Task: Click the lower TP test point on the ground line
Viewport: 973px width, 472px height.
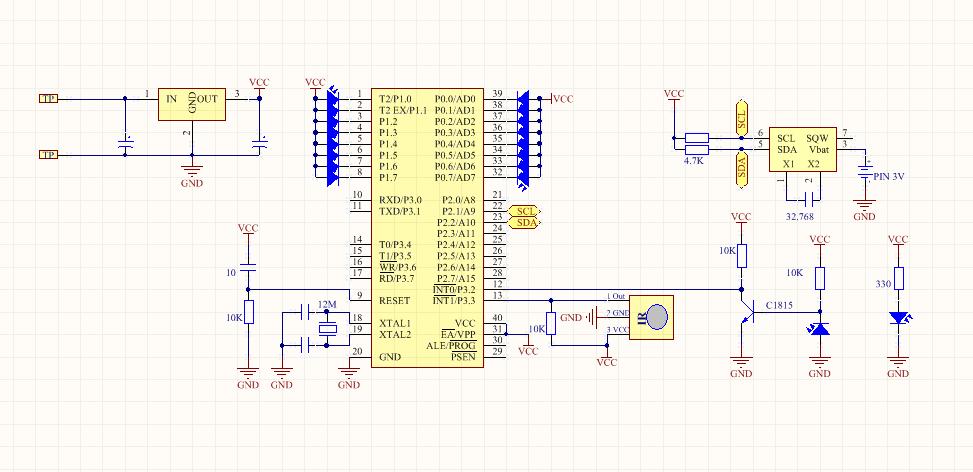Action: point(48,154)
